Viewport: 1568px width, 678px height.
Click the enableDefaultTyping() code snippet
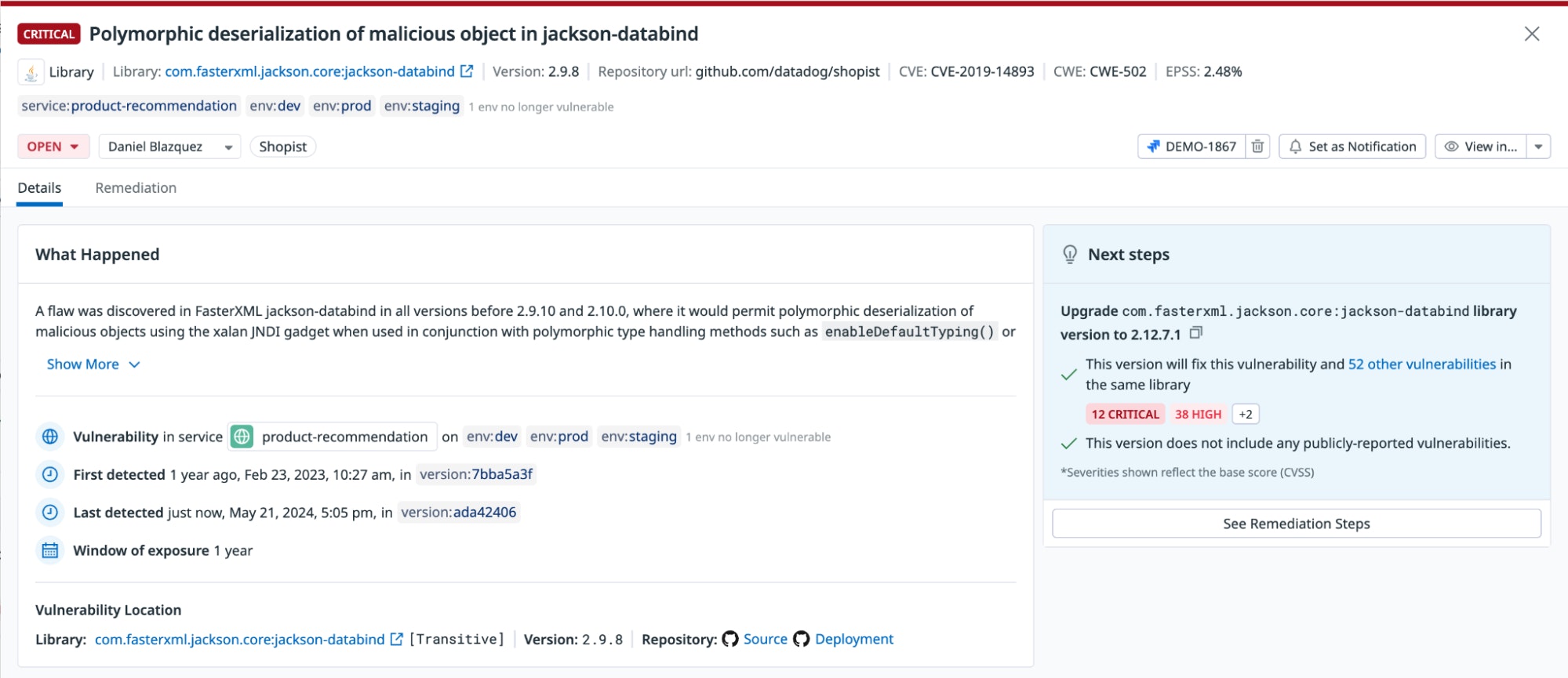[x=910, y=332]
